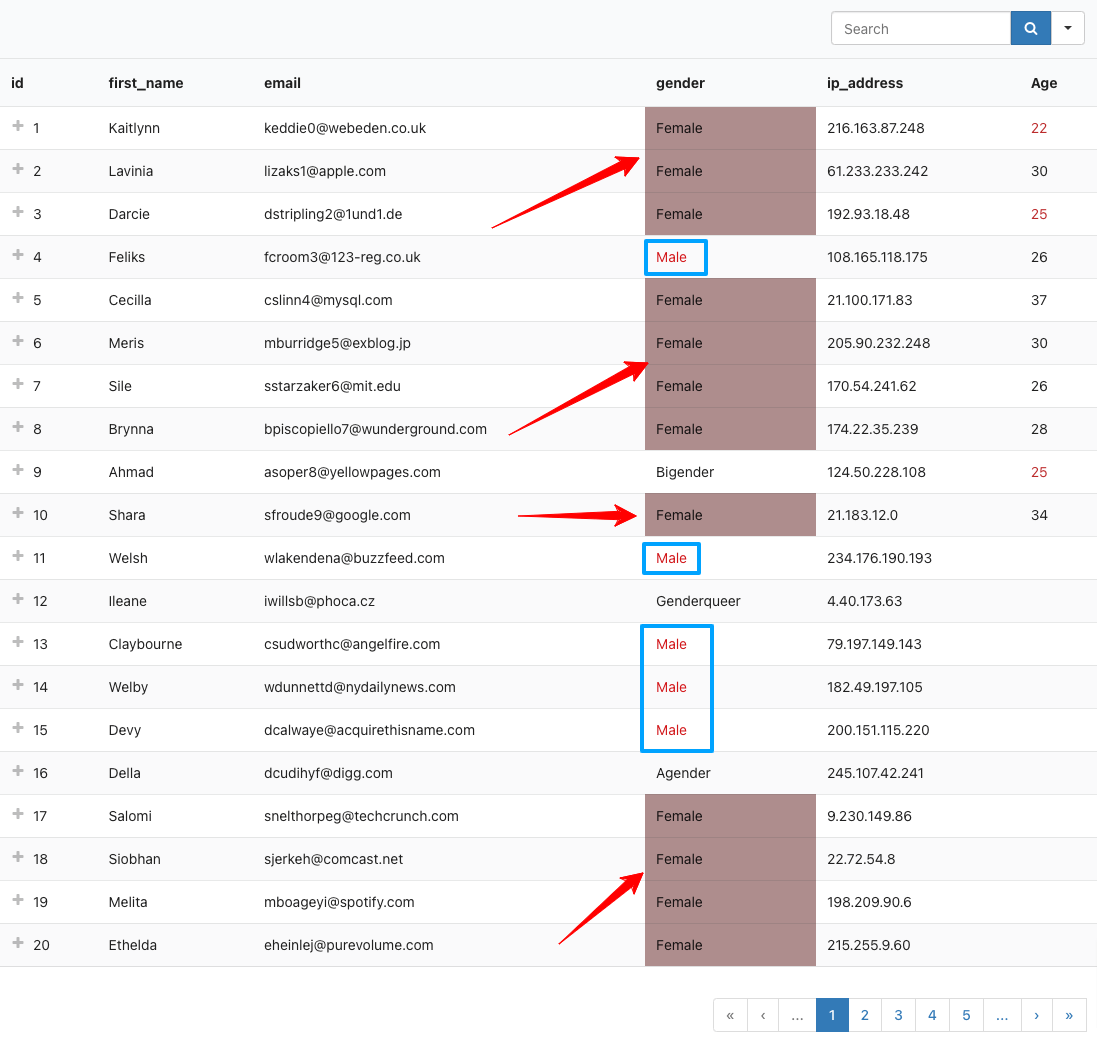The image size is (1097, 1047).
Task: Expand row 7 Sile with plus icon
Action: click(x=17, y=385)
